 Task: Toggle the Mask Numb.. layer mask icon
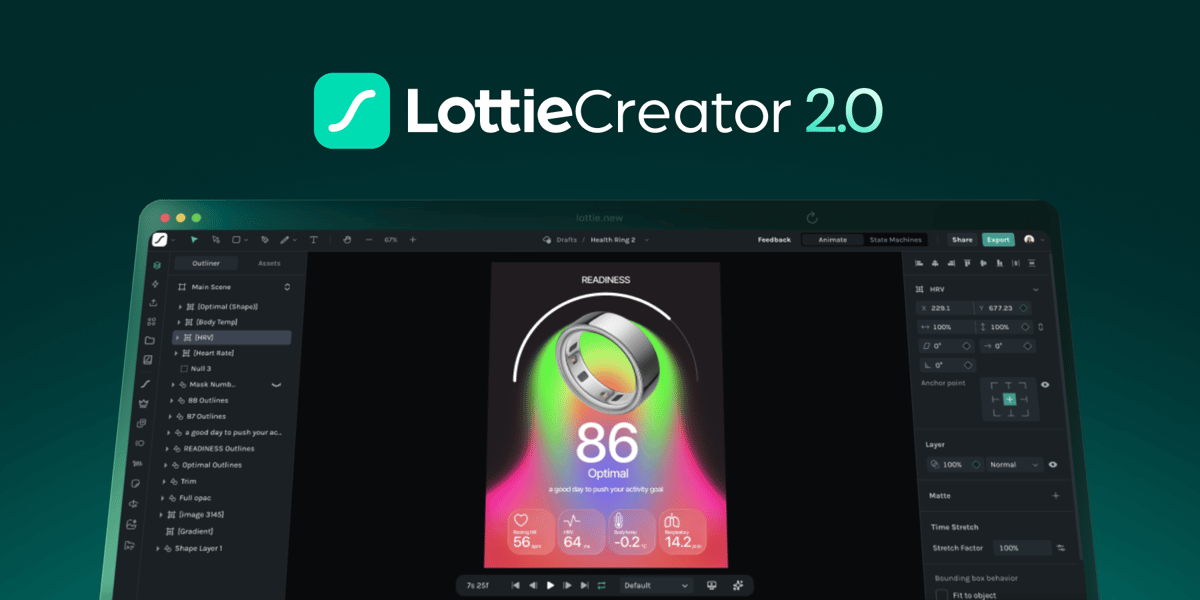click(277, 384)
